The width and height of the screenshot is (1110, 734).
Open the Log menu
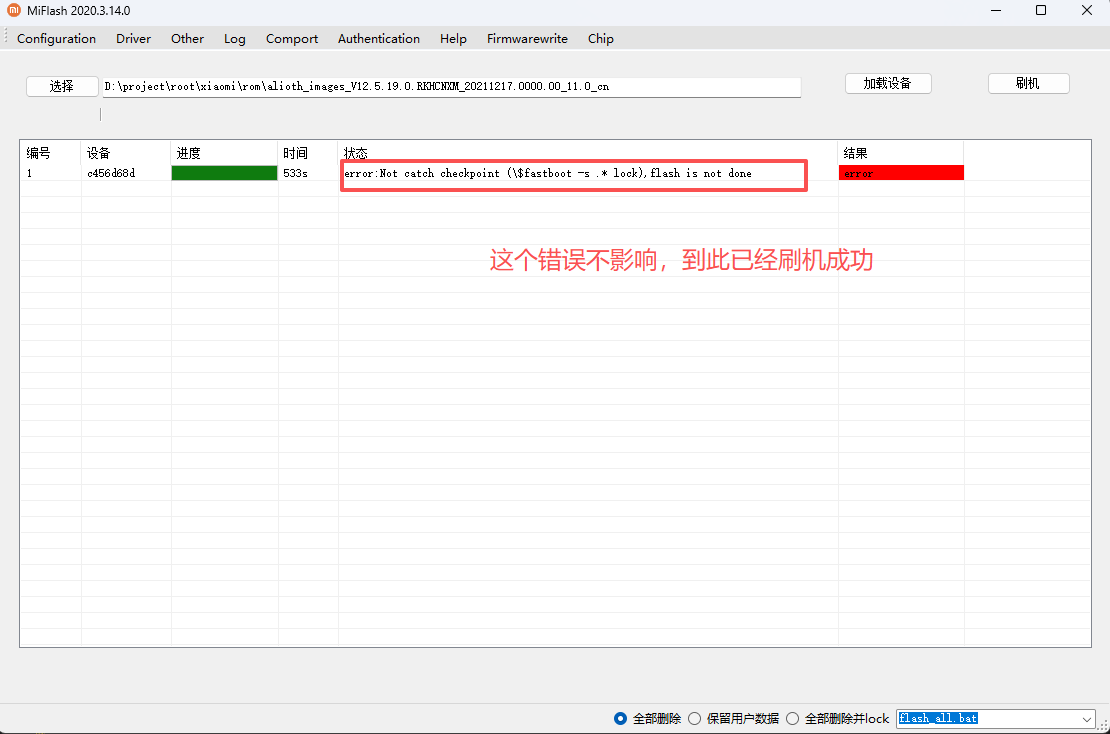pyautogui.click(x=234, y=39)
